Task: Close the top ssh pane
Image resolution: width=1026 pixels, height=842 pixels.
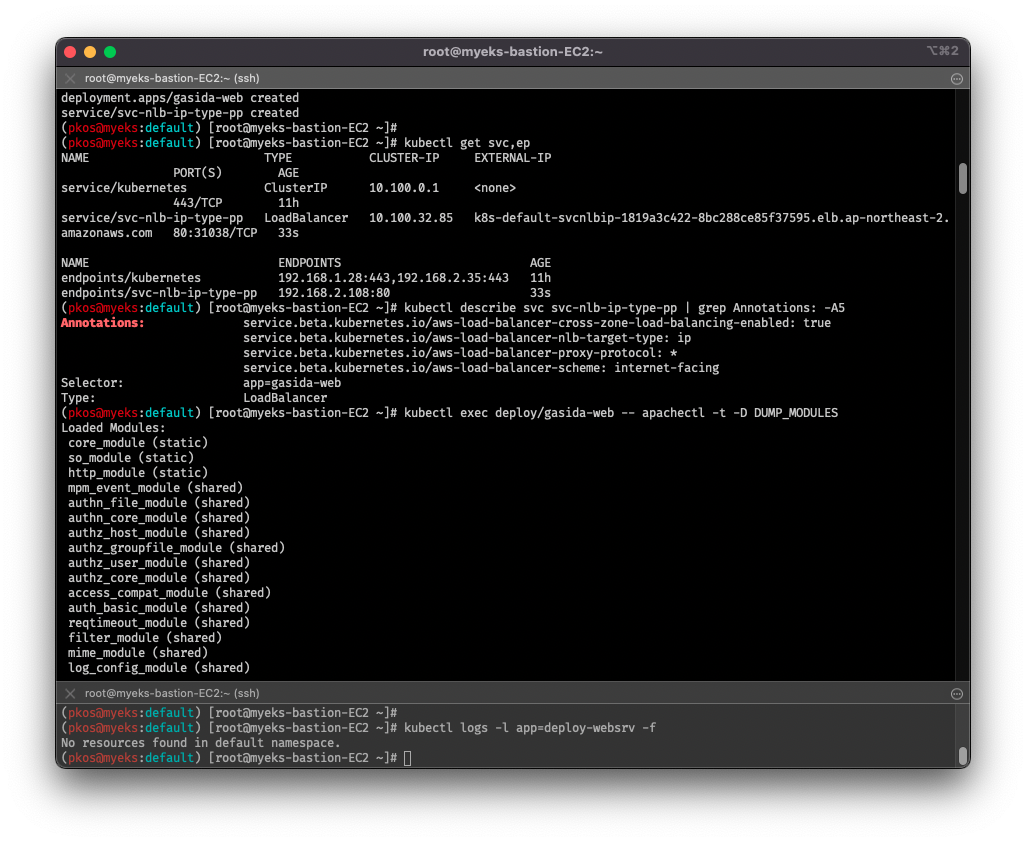Action: (70, 79)
